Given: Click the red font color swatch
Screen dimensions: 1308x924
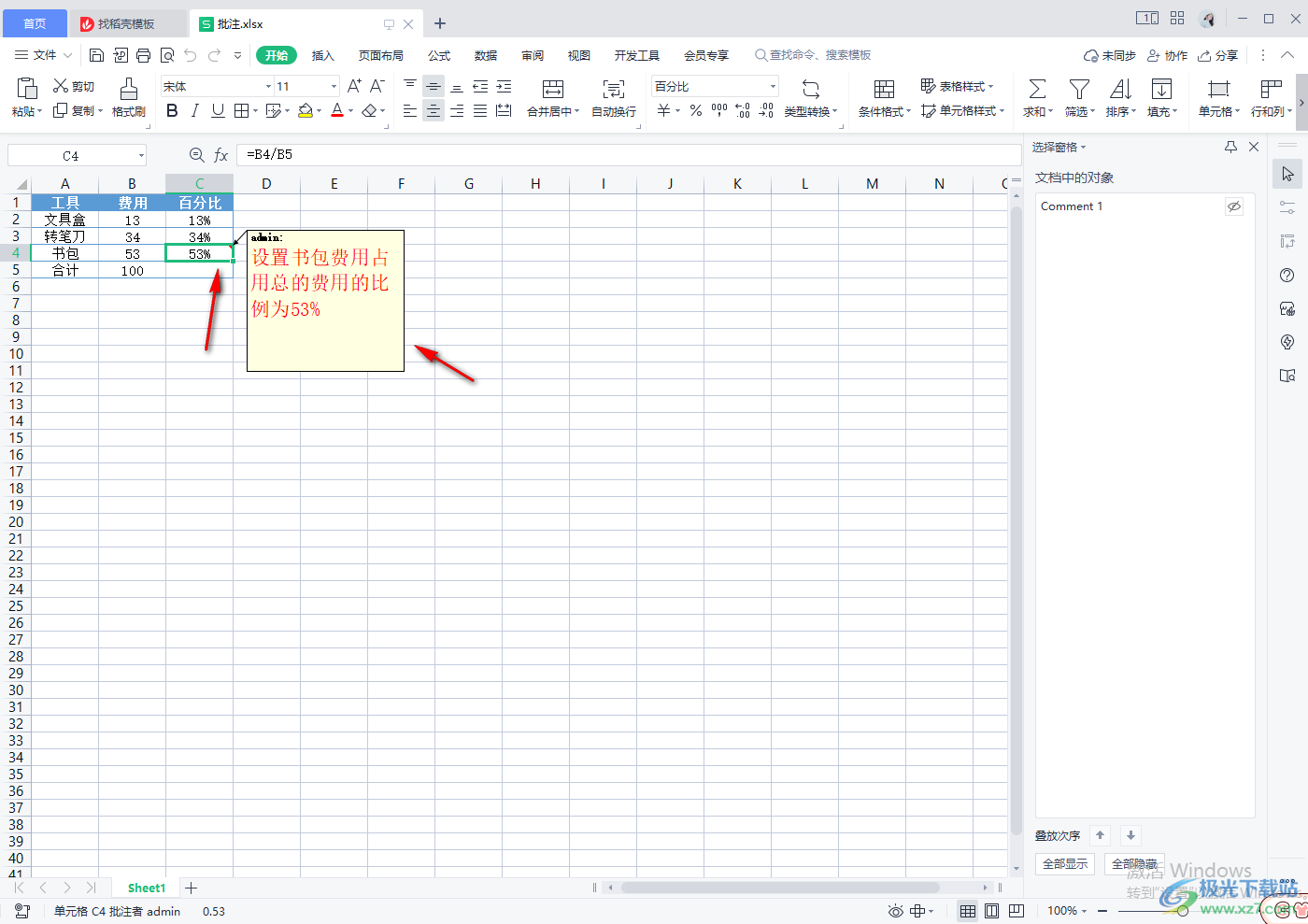Looking at the screenshot, I should [337, 110].
